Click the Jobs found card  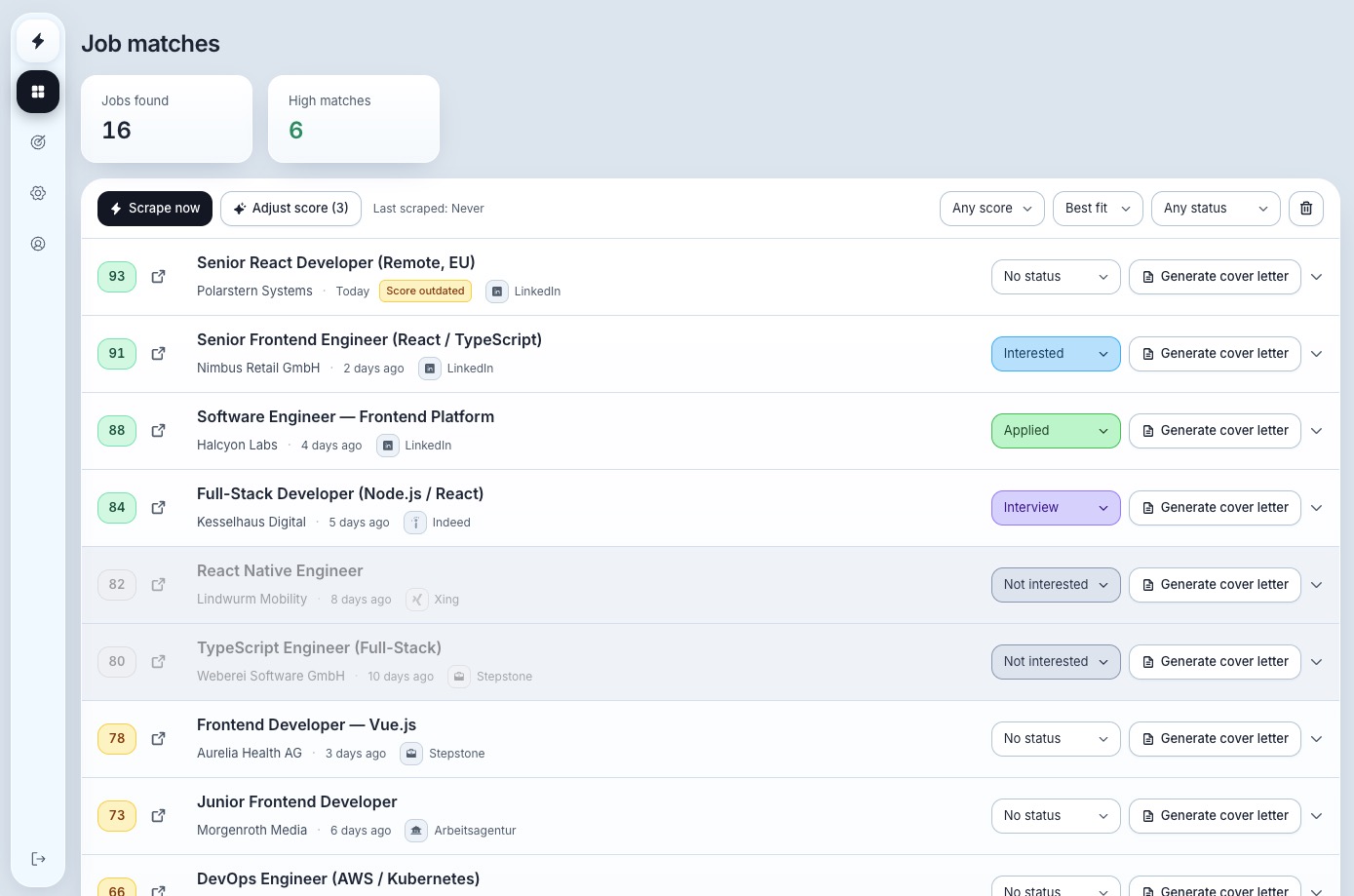click(x=167, y=119)
